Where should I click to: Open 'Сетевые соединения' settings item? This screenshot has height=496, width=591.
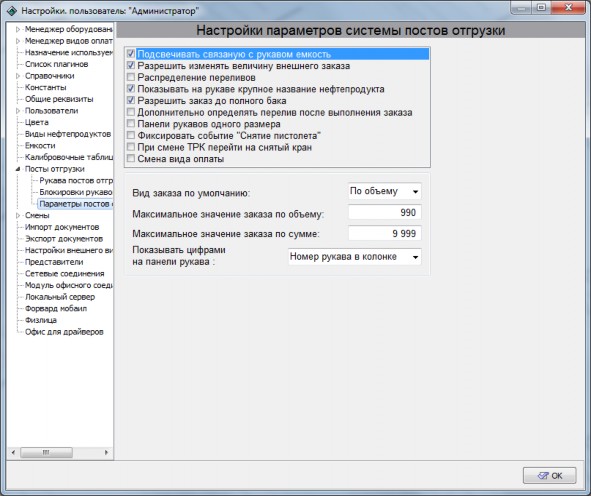coord(64,274)
